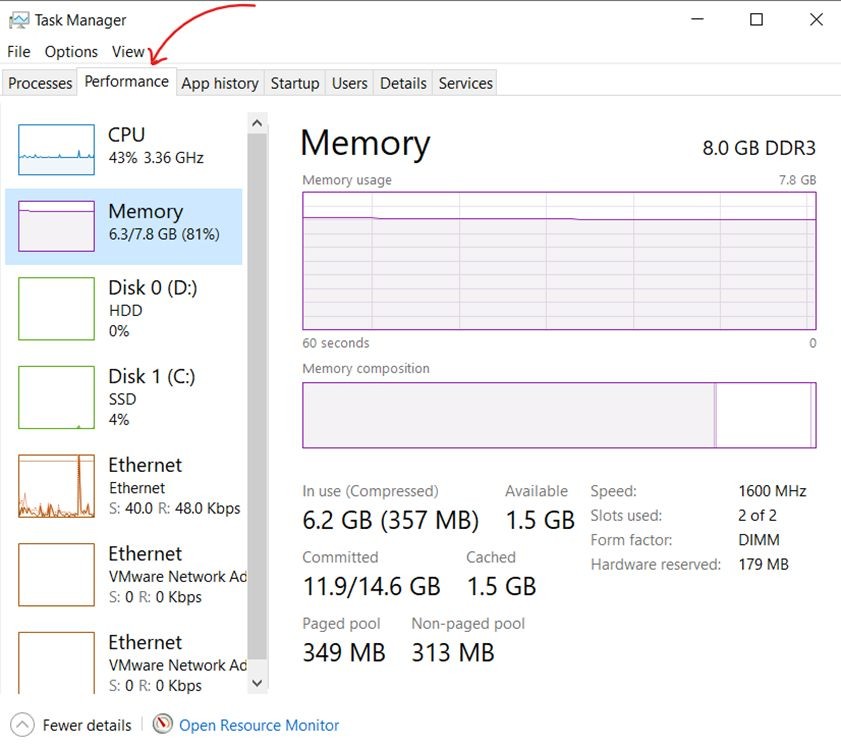Screen dimensions: 841x746
Task: Click the Open Resource Monitor link
Action: (x=259, y=725)
